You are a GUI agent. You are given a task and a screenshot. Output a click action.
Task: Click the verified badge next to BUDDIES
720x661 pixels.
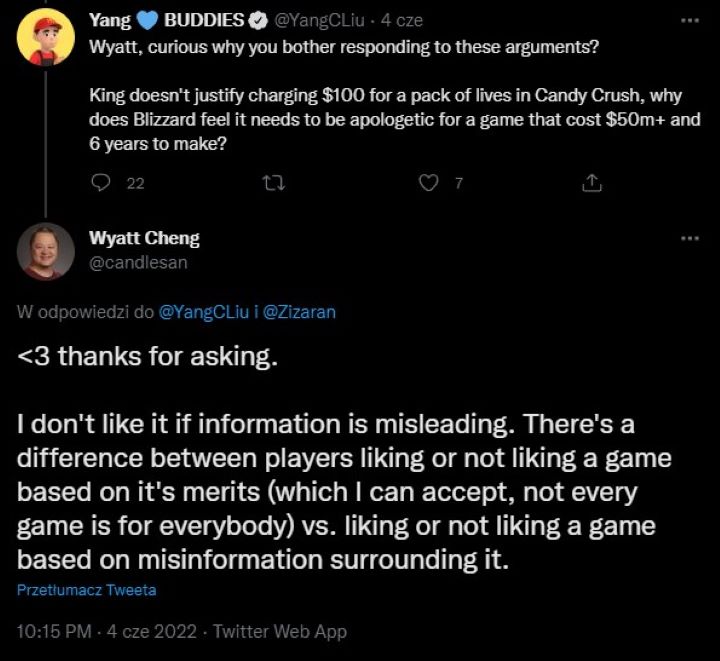(x=256, y=20)
